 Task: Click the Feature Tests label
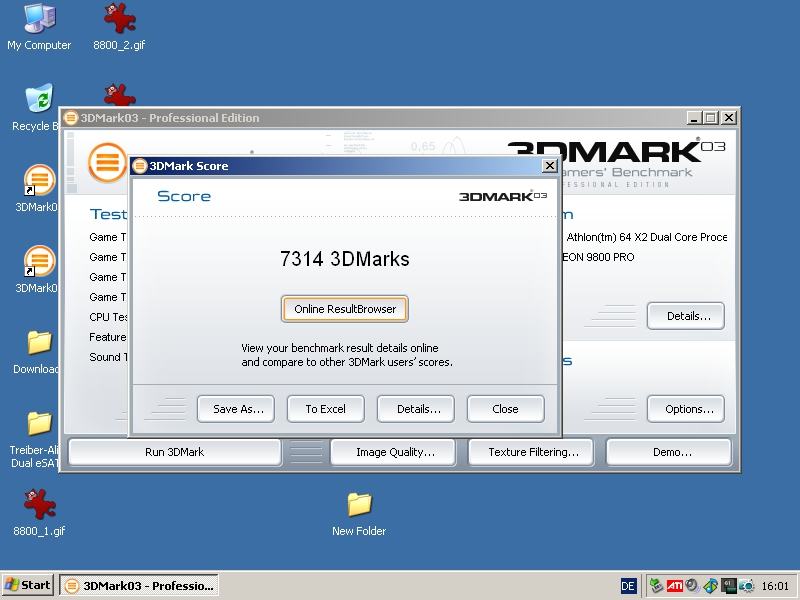coord(108,337)
